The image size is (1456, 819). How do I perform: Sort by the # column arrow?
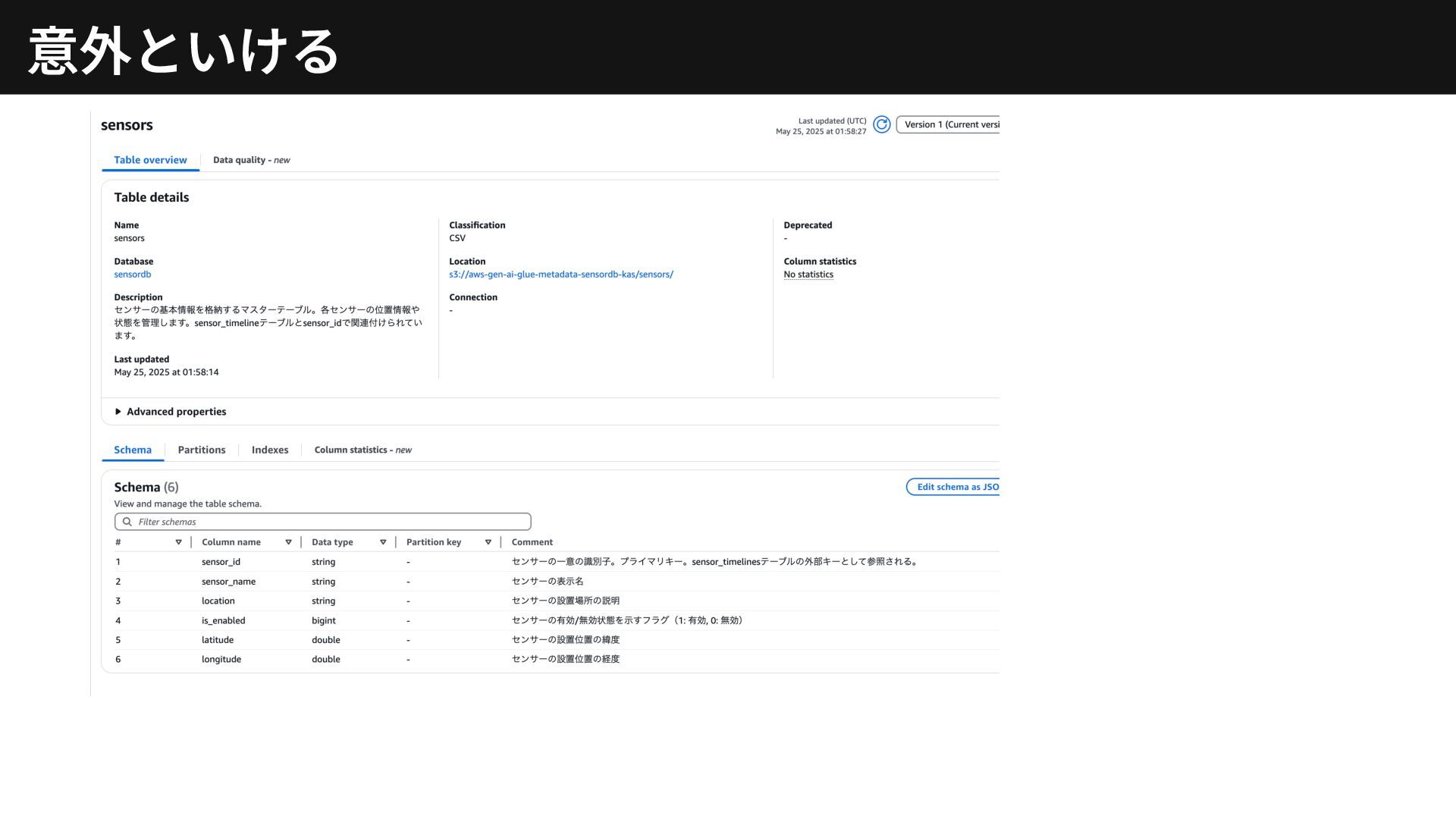point(178,542)
